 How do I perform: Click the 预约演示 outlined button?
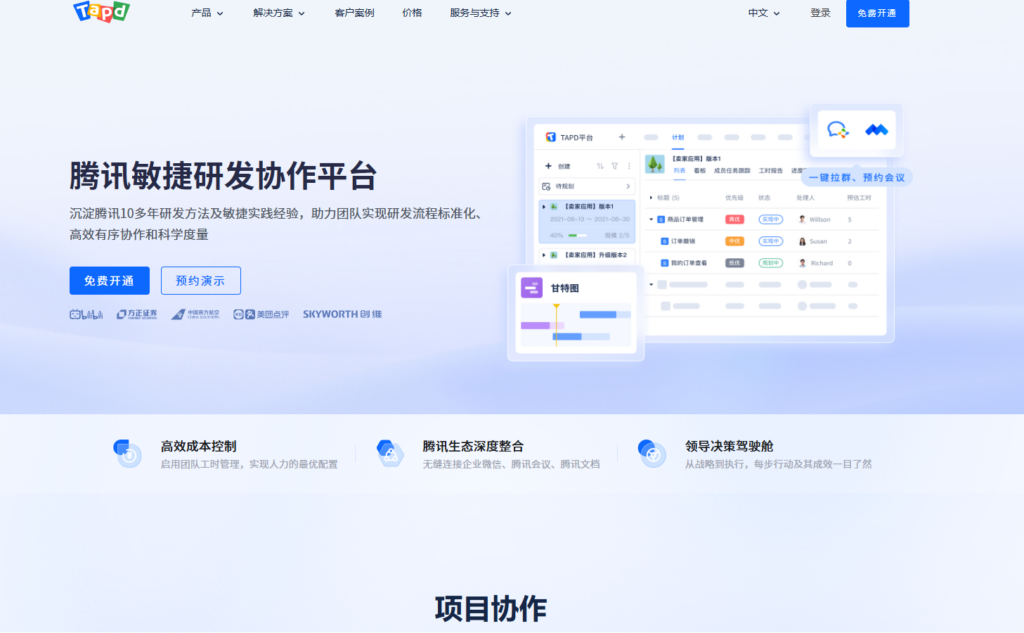pos(200,281)
